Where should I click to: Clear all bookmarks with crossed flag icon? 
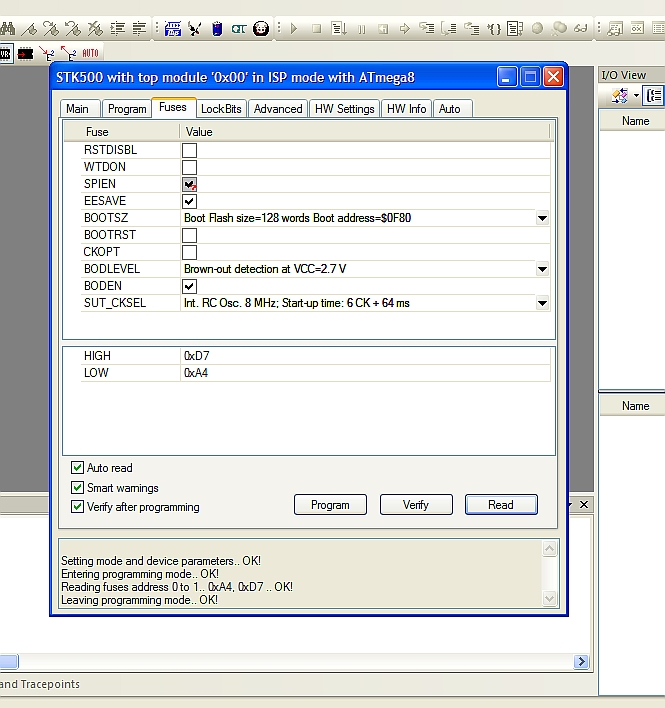[95, 29]
